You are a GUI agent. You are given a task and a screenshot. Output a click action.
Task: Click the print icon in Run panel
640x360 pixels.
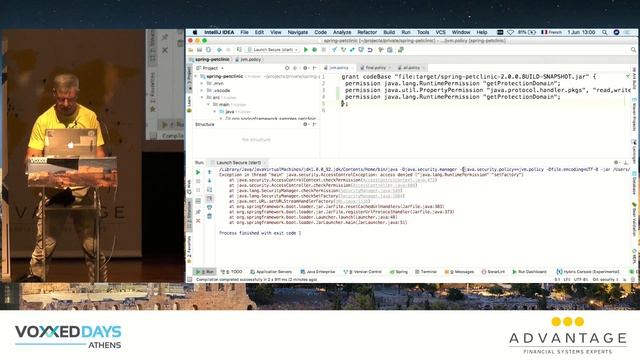pos(209,207)
